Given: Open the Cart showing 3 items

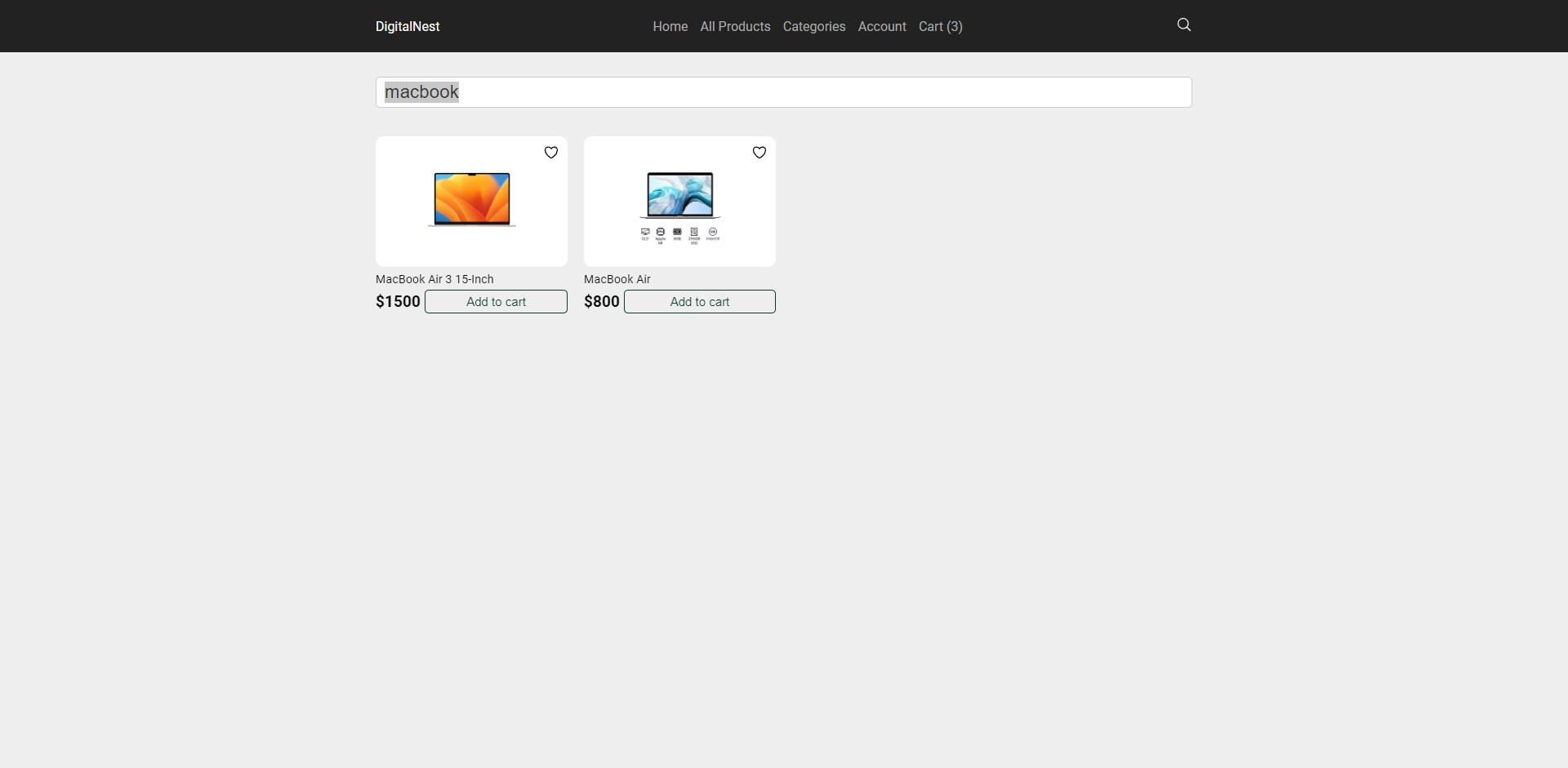Looking at the screenshot, I should (941, 26).
